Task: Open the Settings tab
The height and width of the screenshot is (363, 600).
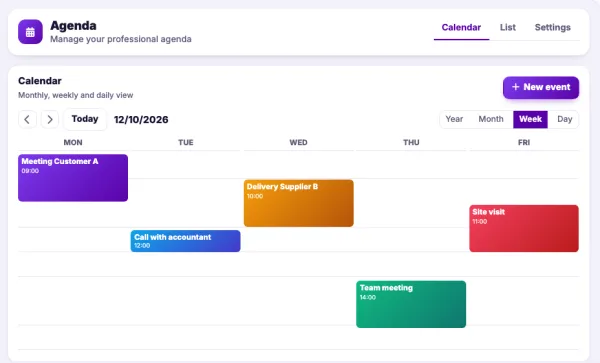Action: coord(553,28)
